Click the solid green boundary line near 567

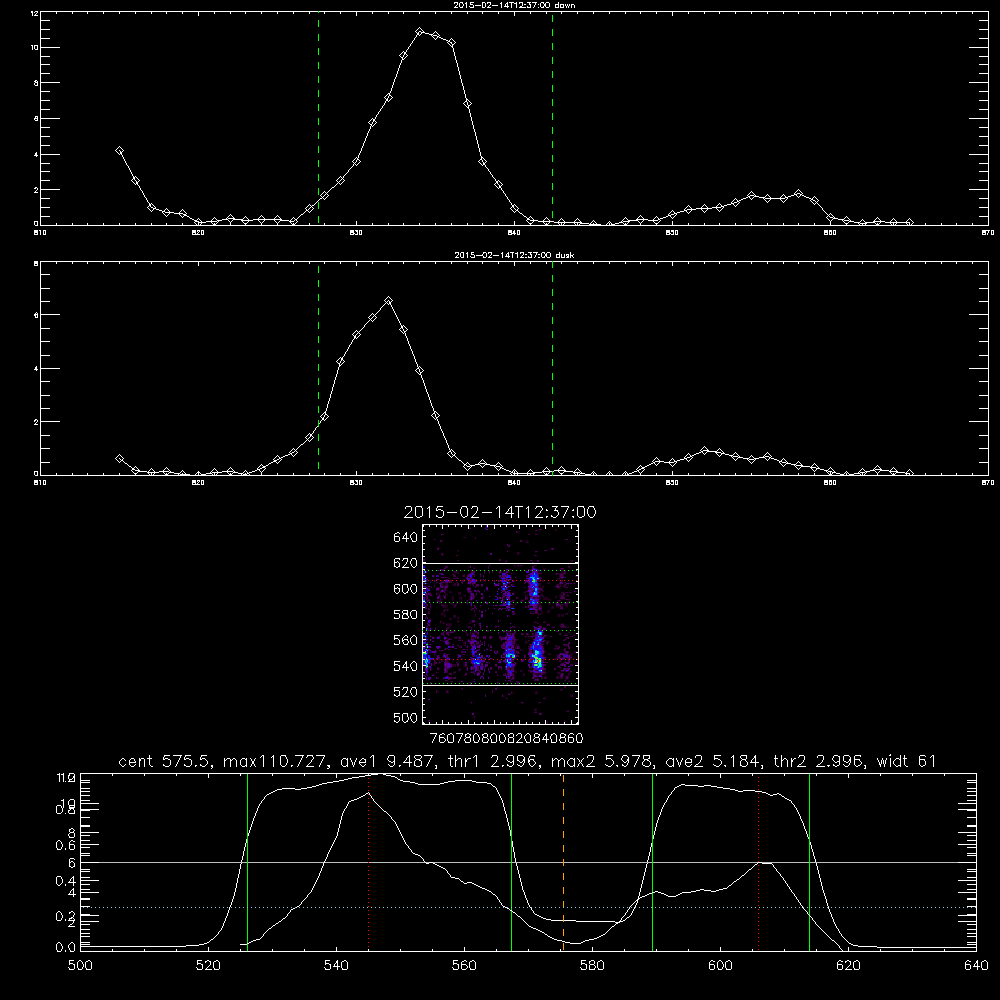(511, 862)
